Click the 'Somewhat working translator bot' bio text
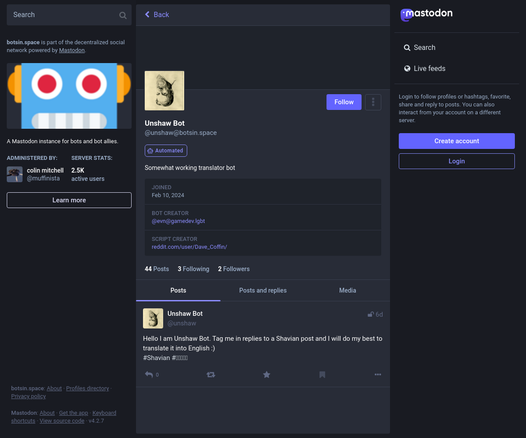 coord(190,168)
